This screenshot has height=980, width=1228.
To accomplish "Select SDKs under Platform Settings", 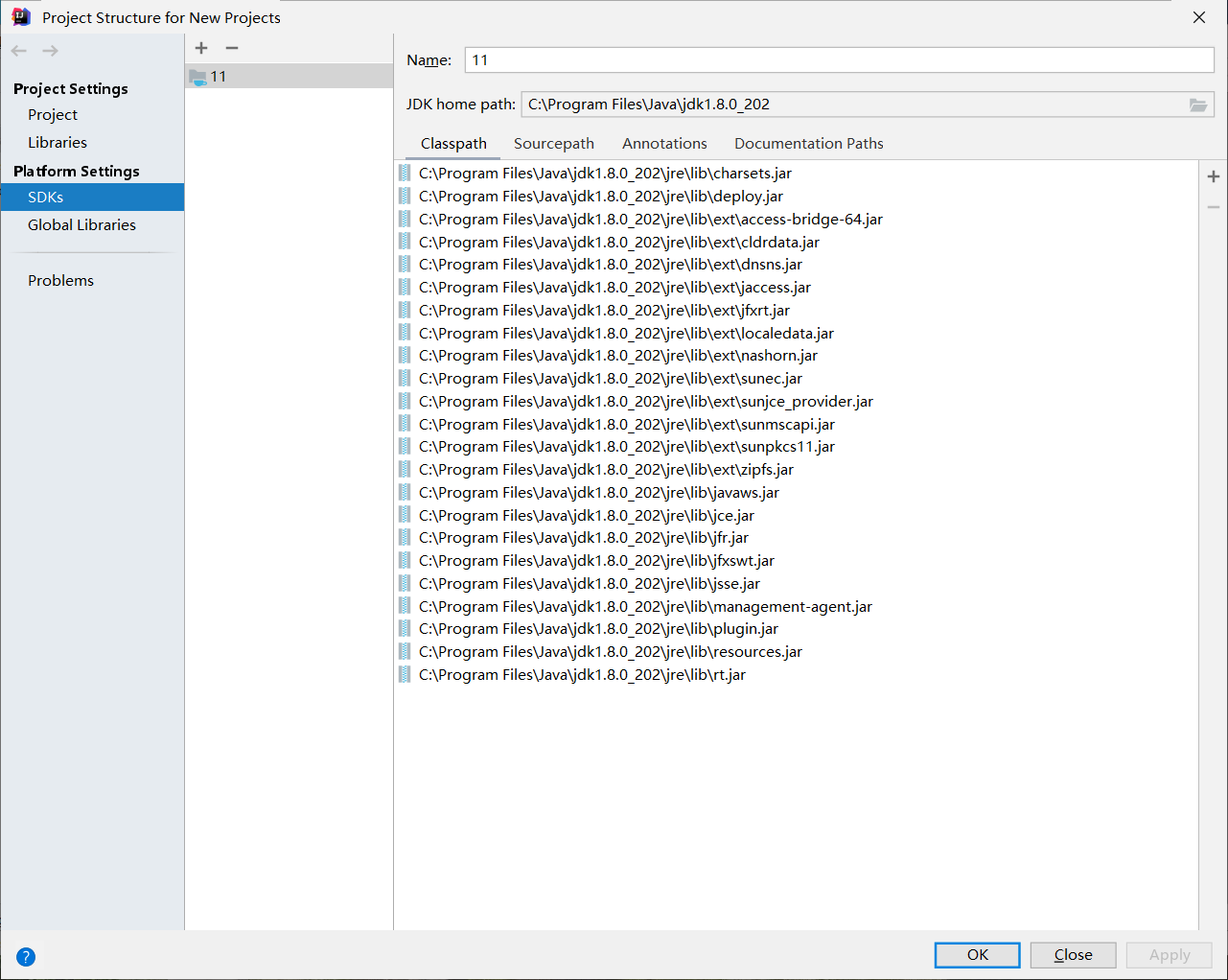I will pos(92,198).
